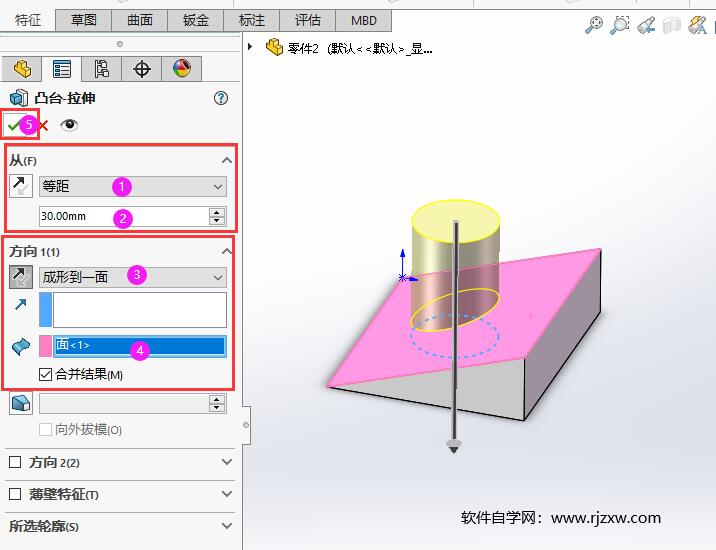Click the 30.00mm offset value field
The width and height of the screenshot is (716, 550).
coord(124,216)
